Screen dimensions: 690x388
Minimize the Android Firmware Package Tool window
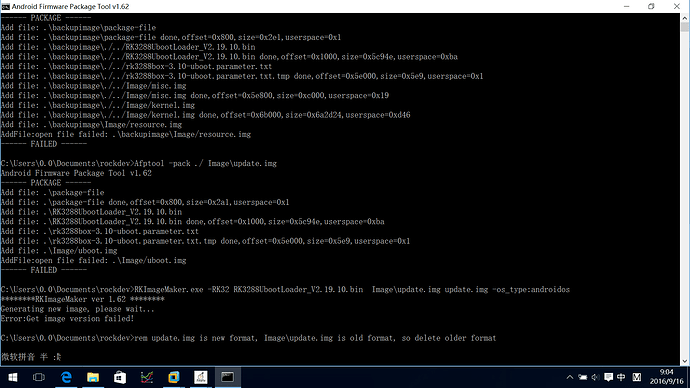coord(627,7)
